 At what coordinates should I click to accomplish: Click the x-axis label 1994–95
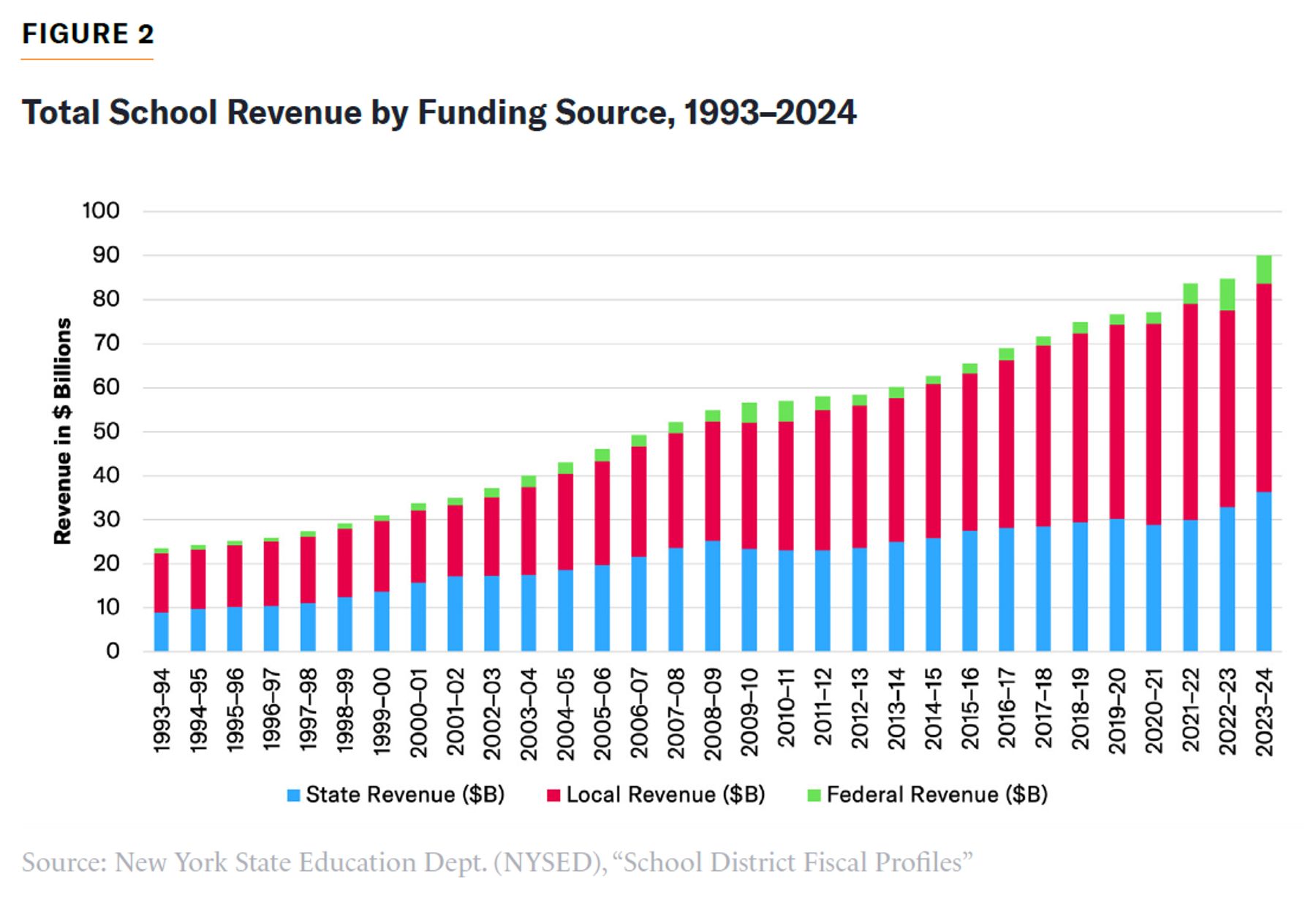pyautogui.click(x=197, y=710)
